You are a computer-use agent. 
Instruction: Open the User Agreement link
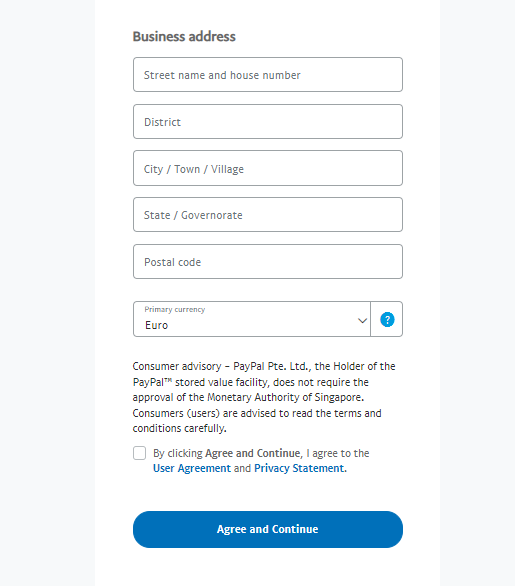(192, 468)
